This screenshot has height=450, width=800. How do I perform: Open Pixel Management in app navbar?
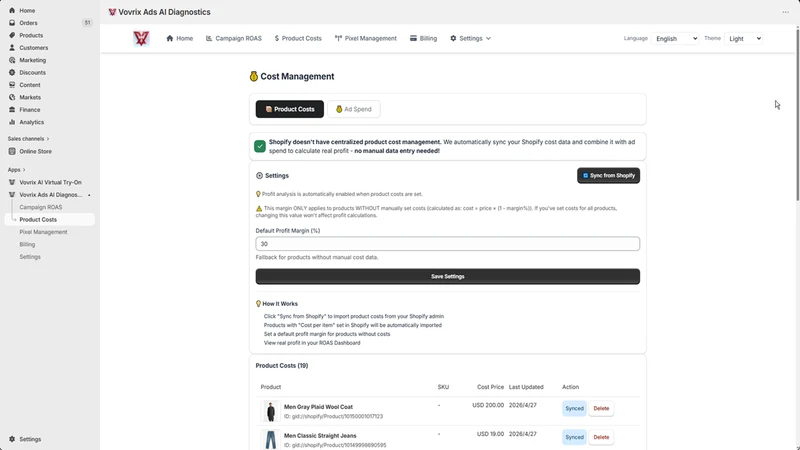point(366,38)
